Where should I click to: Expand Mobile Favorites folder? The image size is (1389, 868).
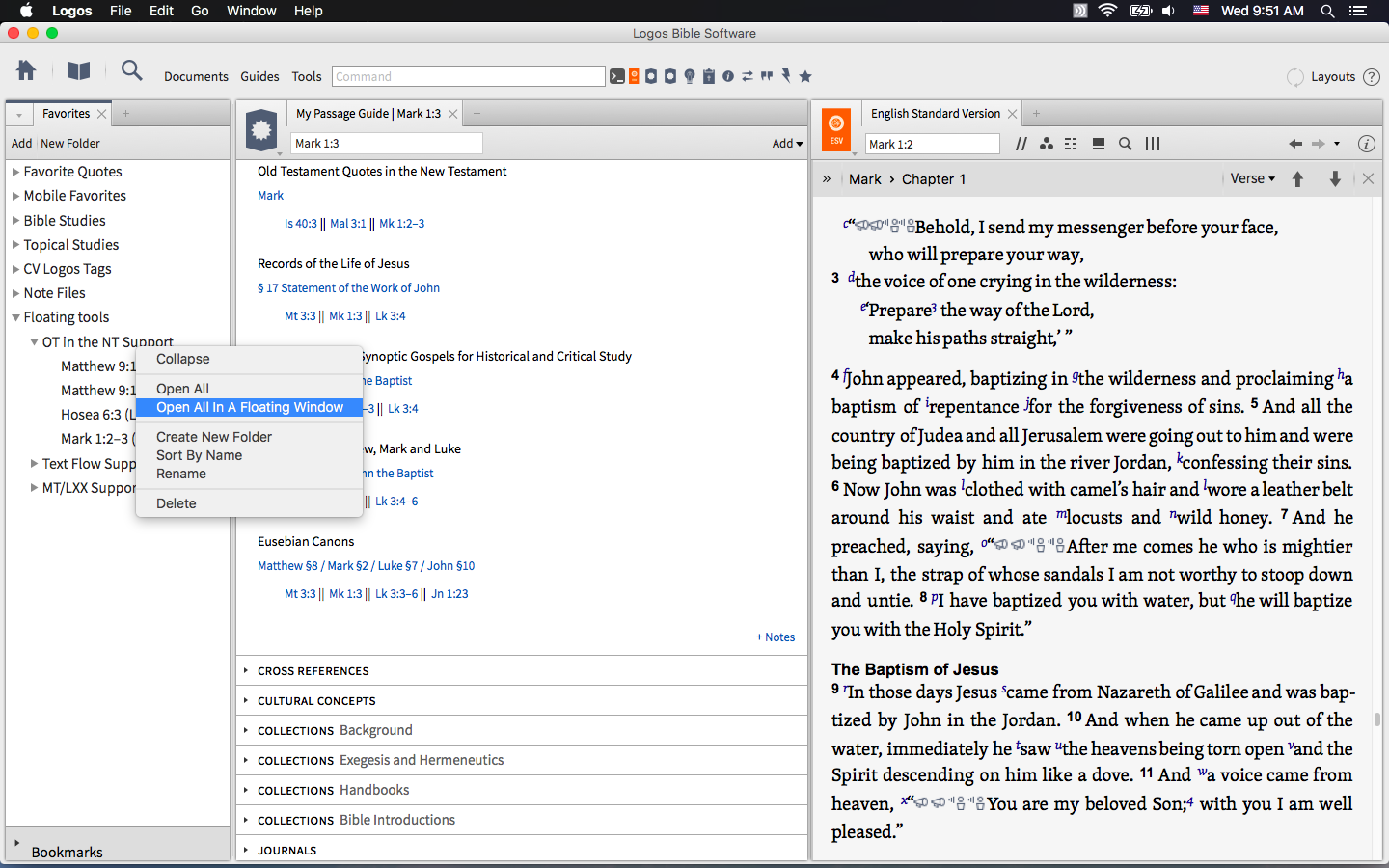15,196
